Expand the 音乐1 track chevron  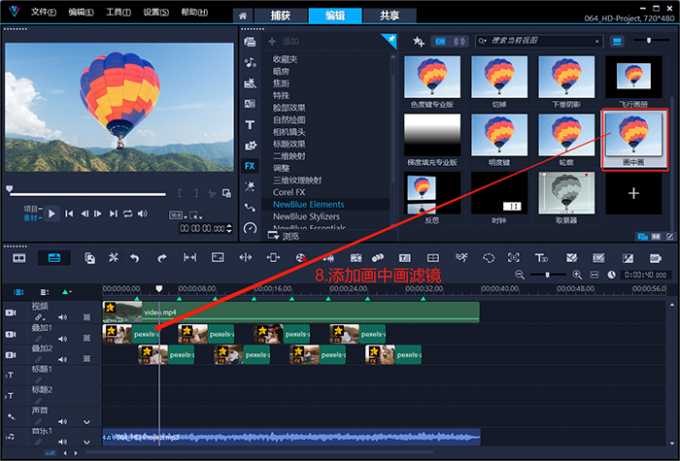(x=87, y=442)
